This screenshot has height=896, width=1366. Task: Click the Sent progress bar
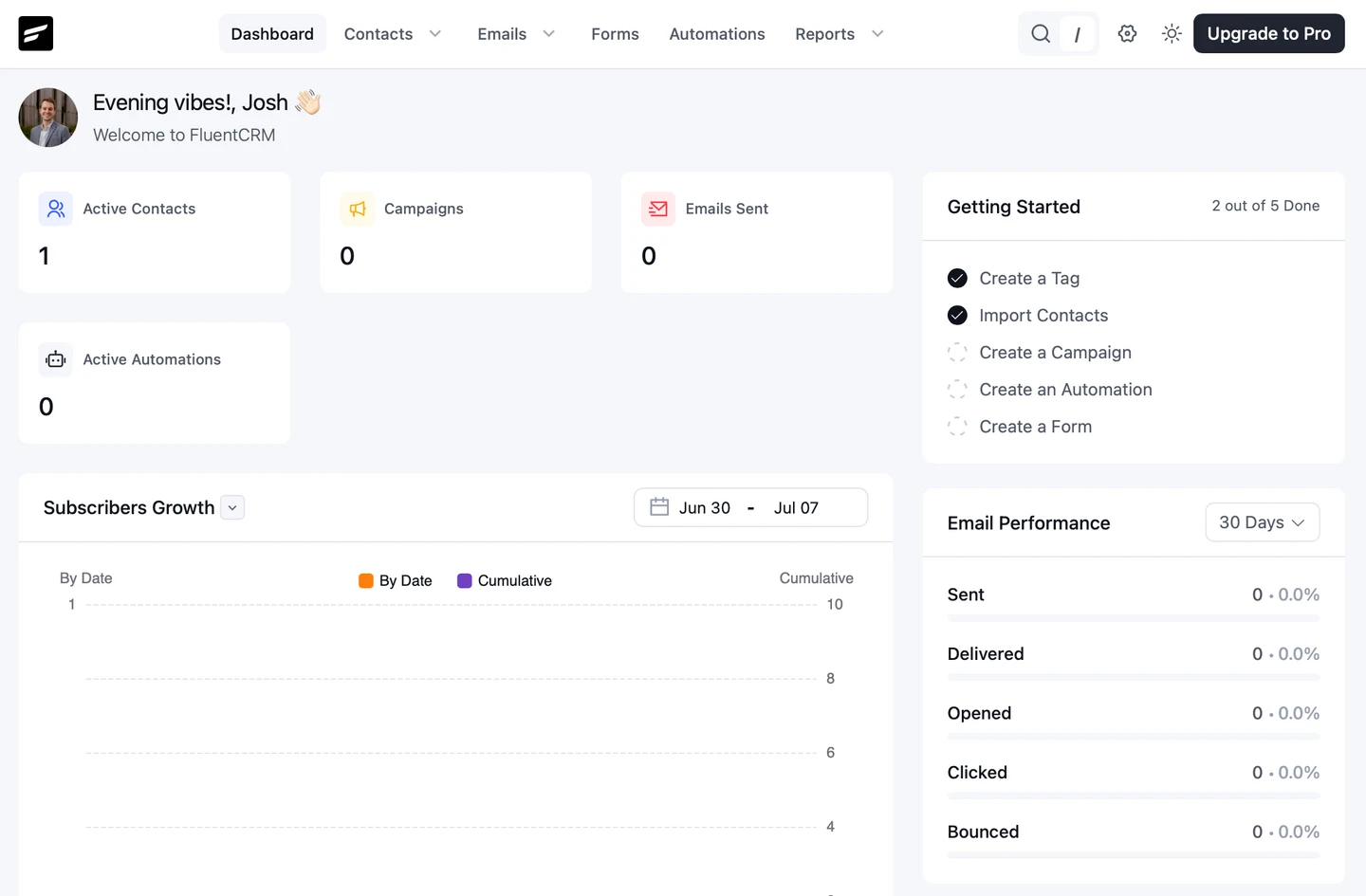[x=1134, y=618]
